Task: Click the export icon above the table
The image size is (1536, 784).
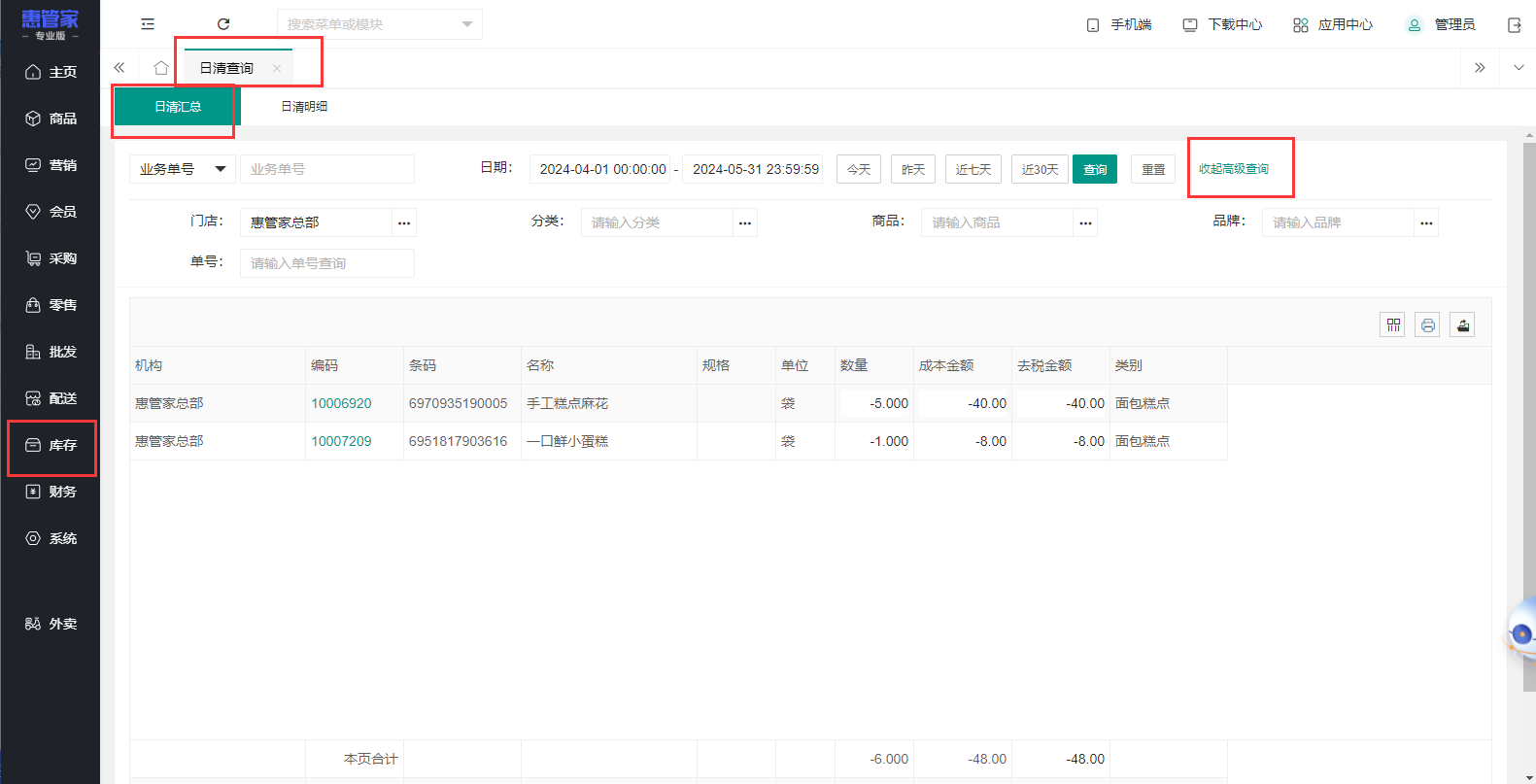Action: pos(1463,324)
